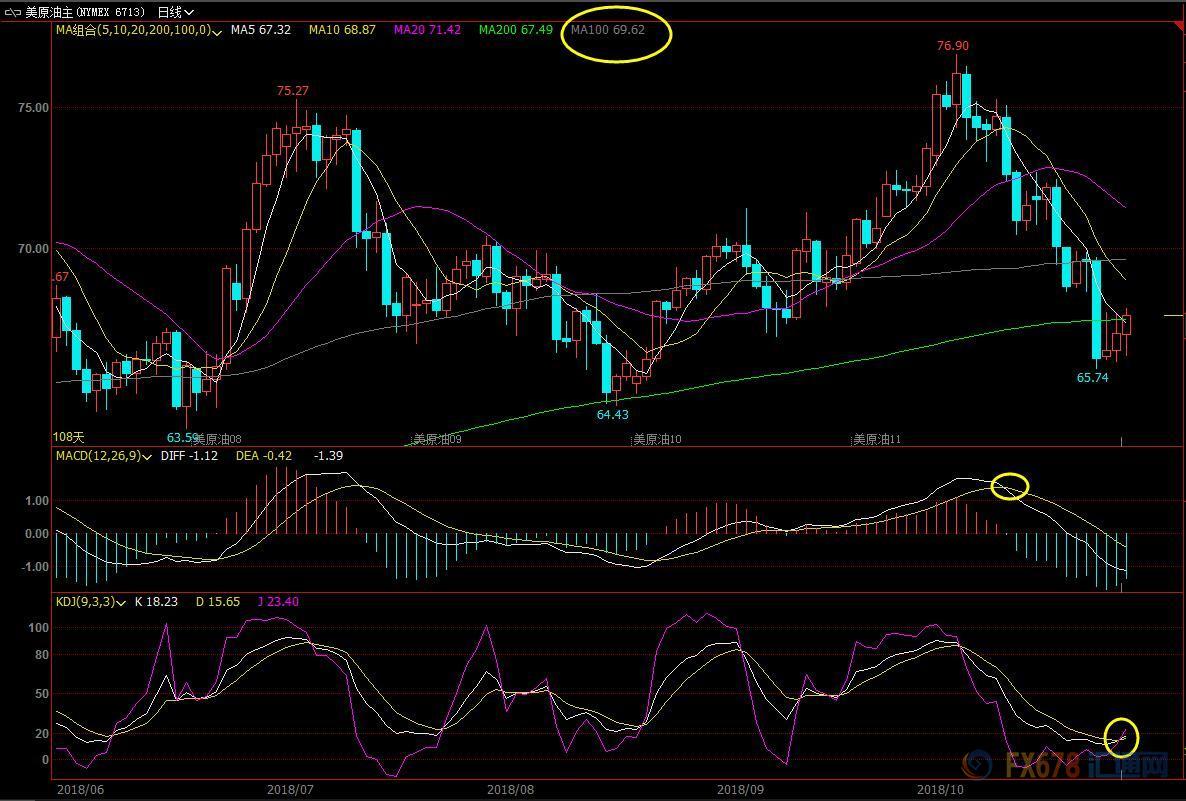Click the 65.74 low price label
This screenshot has height=801, width=1186.
pyautogui.click(x=1092, y=378)
